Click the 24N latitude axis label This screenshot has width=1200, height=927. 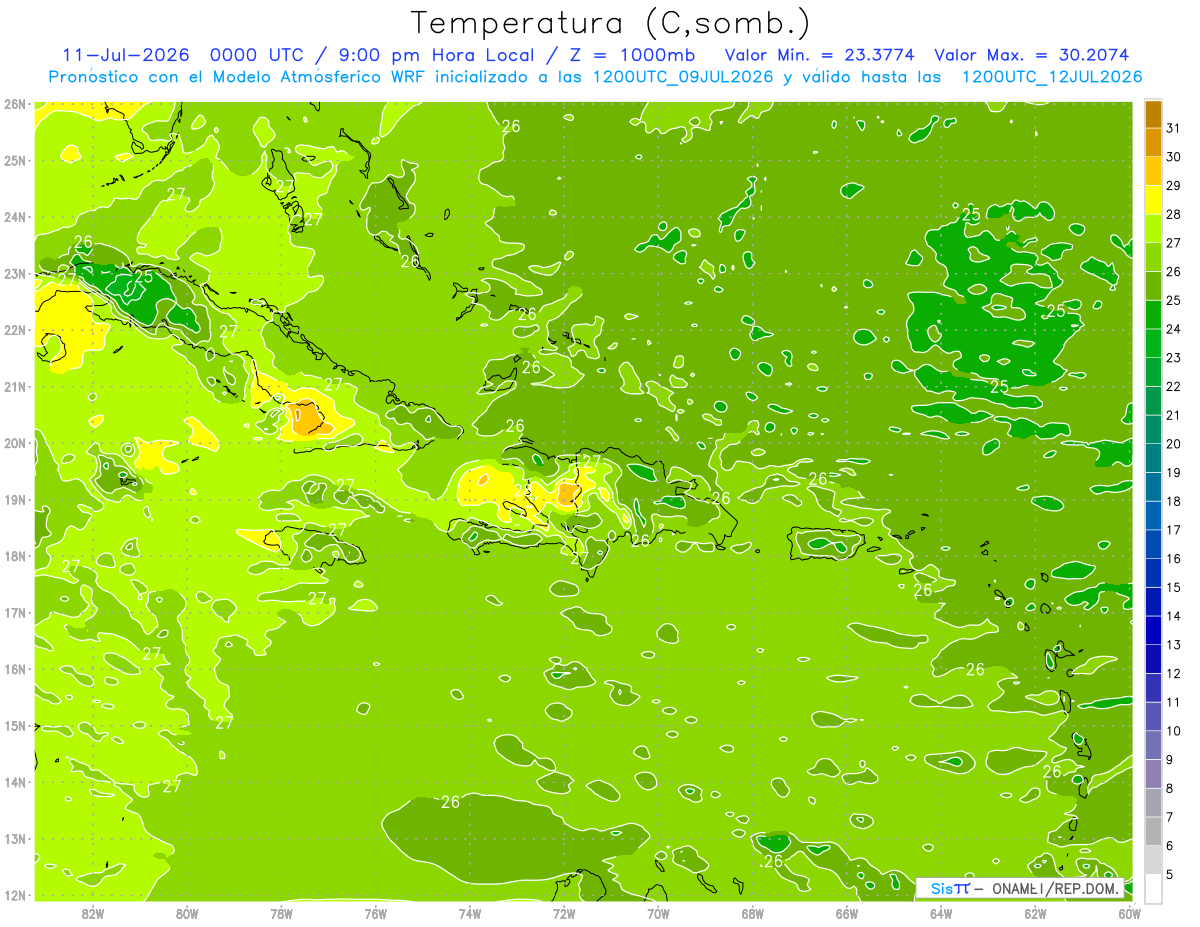(15, 217)
